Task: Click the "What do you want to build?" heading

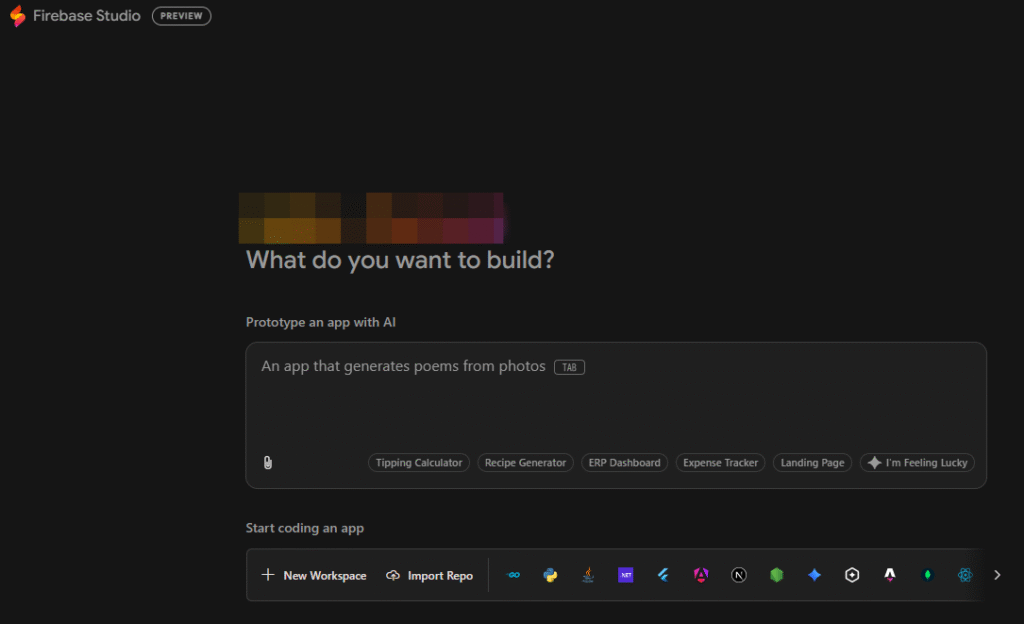Action: pos(400,260)
